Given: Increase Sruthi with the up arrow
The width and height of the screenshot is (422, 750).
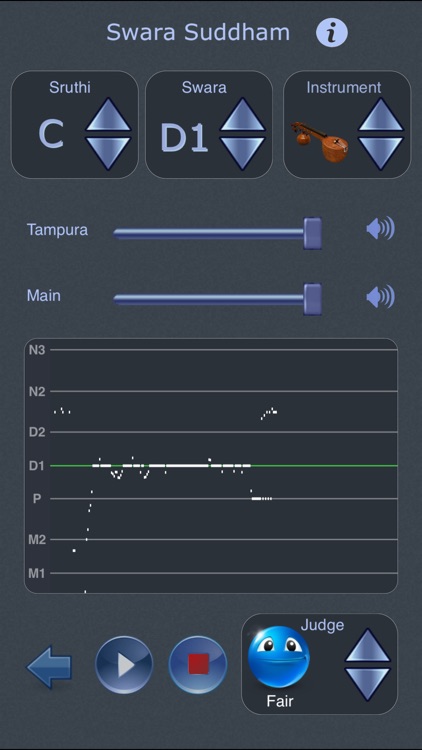Looking at the screenshot, I should pos(108,115).
